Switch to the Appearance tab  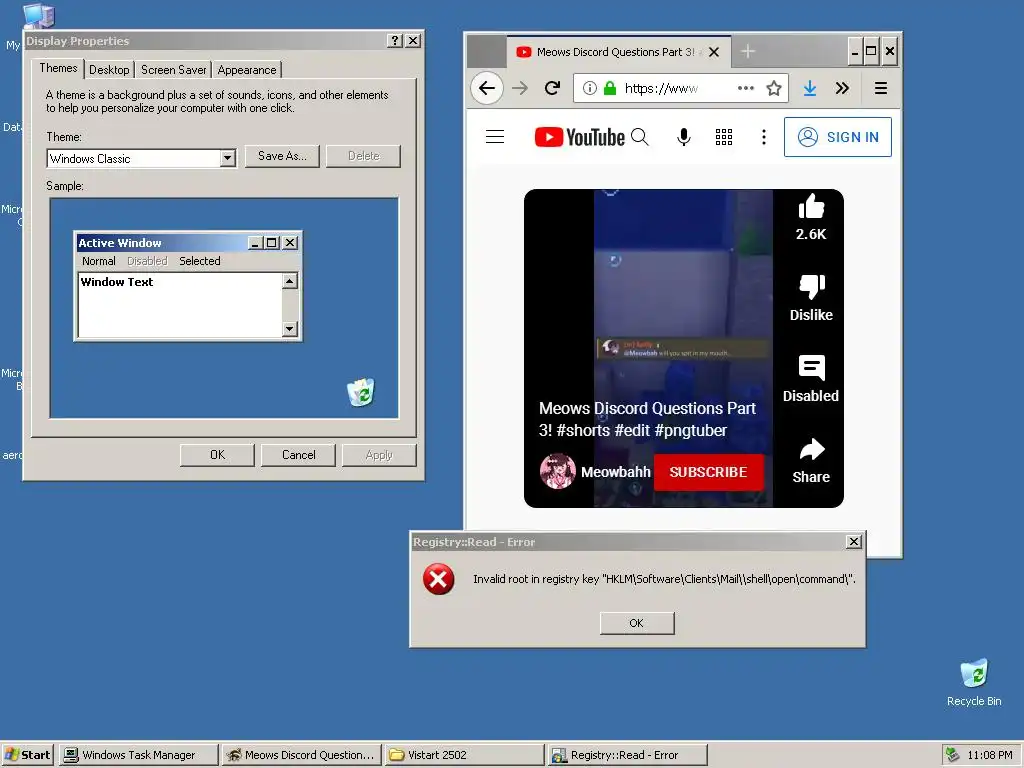247,70
